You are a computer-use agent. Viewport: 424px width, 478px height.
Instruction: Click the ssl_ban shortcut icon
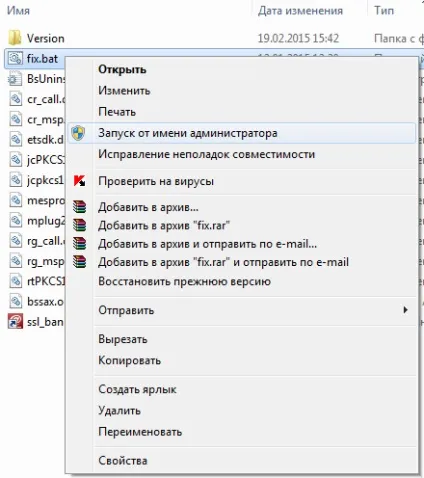(x=15, y=321)
